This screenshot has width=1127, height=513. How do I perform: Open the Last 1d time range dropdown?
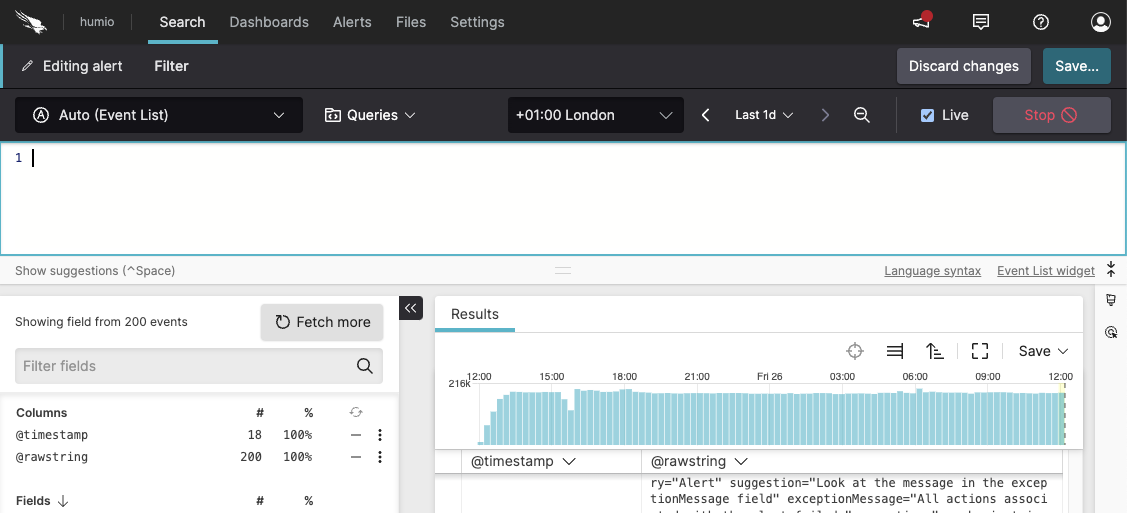pos(764,115)
